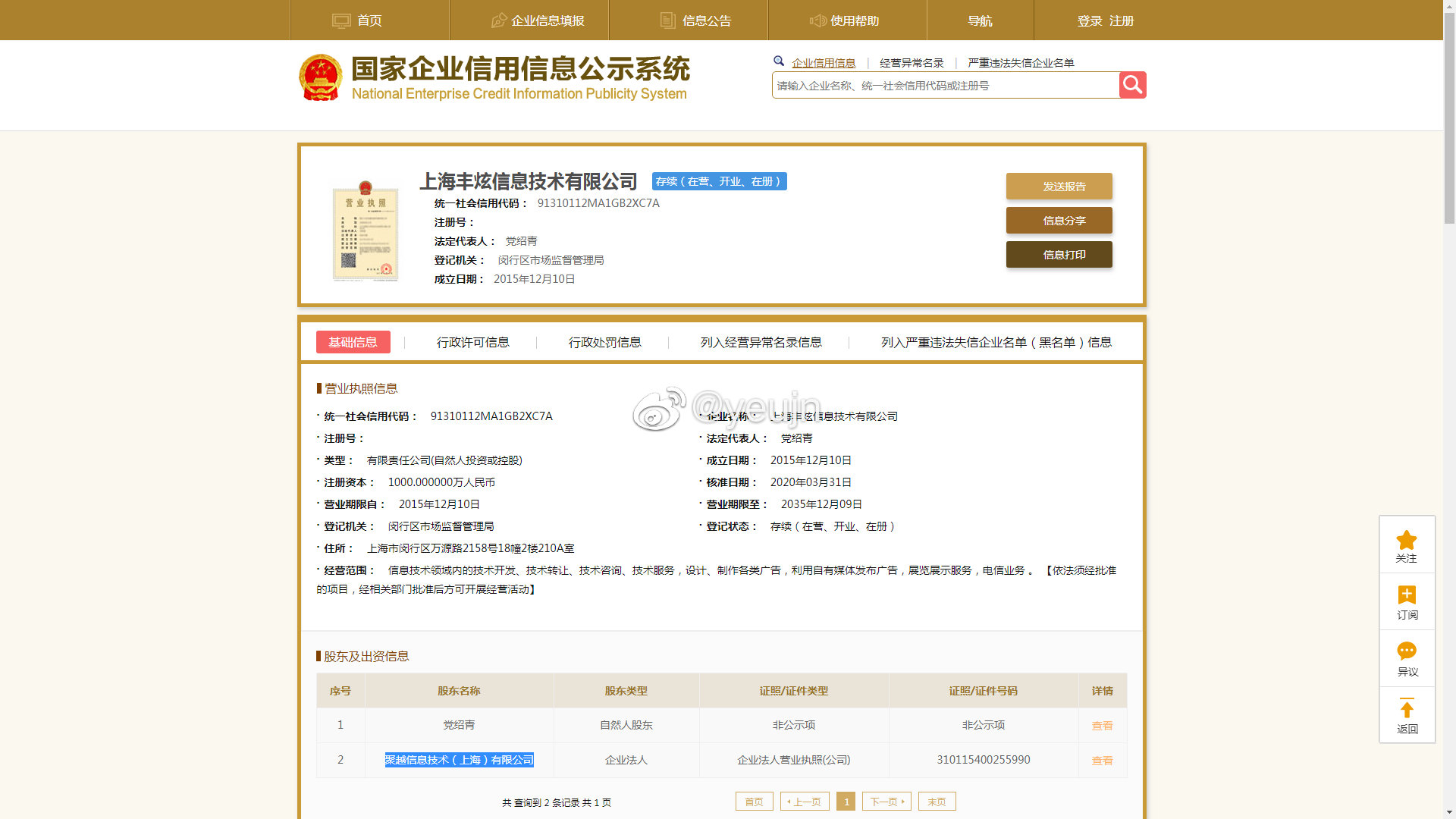Click the 末页 last page button
Screen dimensions: 1456x819
pos(937,802)
